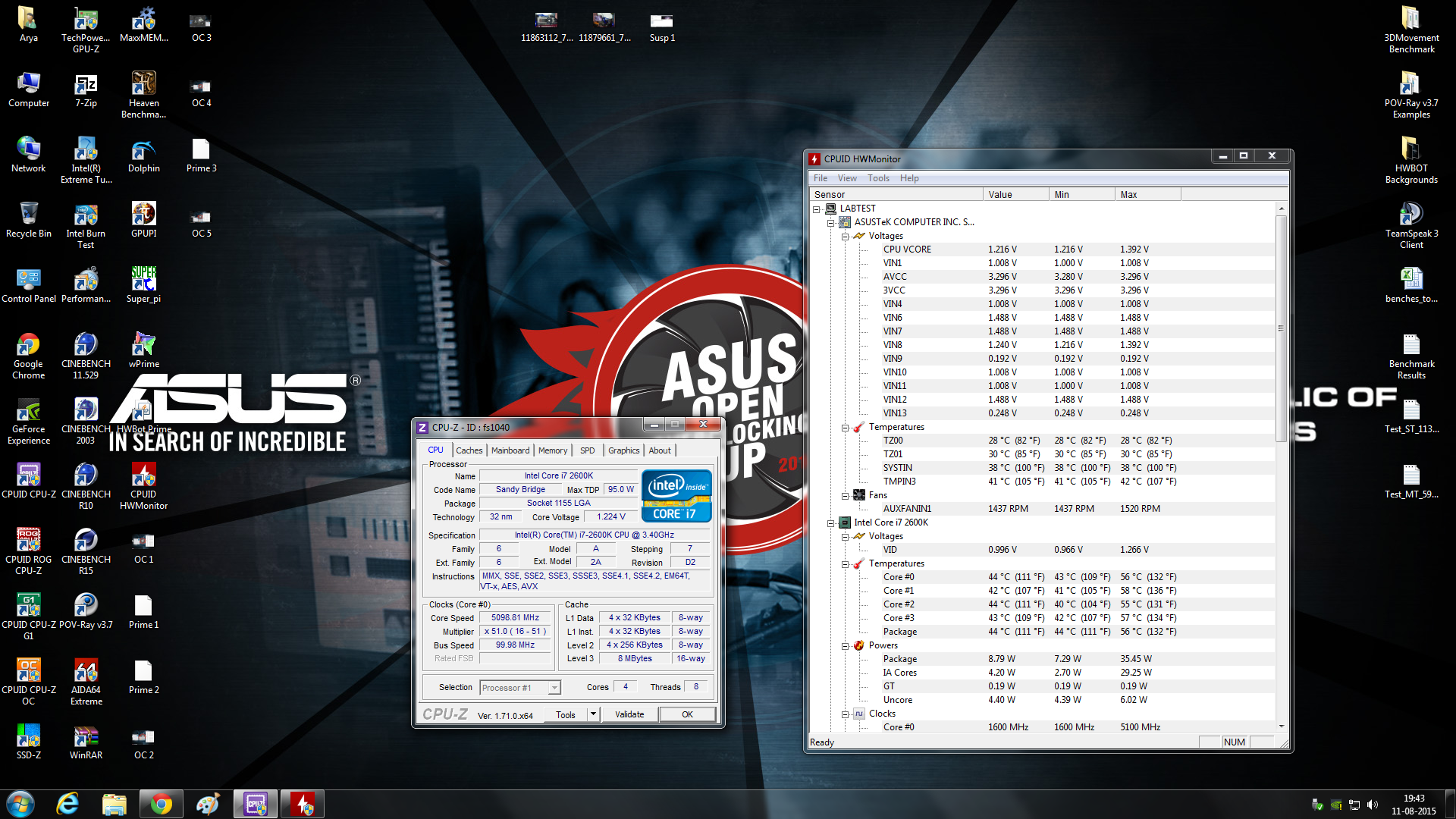The height and width of the screenshot is (819, 1456).
Task: Click the Value column header in HWMonitor
Action: pyautogui.click(x=1016, y=195)
